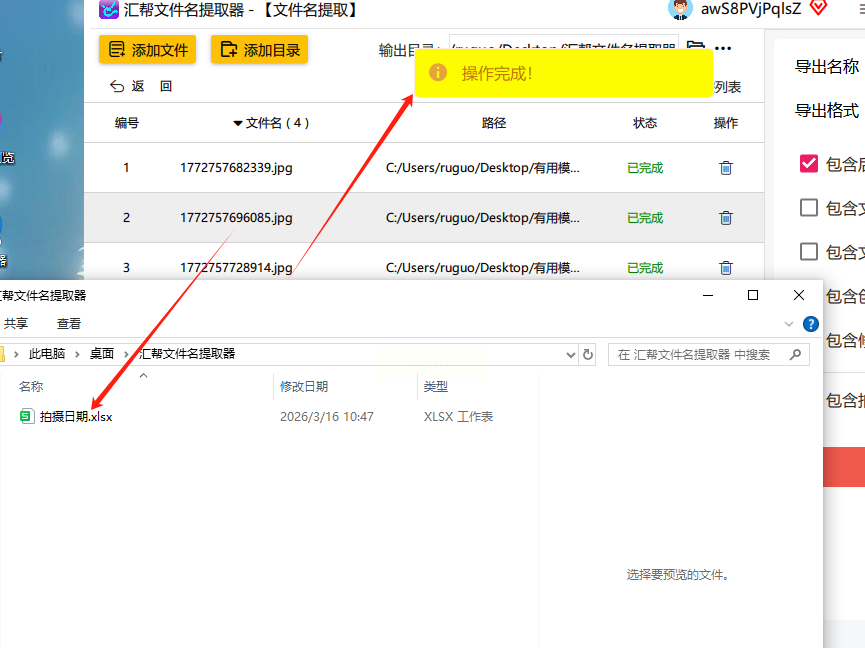The height and width of the screenshot is (648, 865).
Task: Click the Explorer refresh icon
Action: 588,355
